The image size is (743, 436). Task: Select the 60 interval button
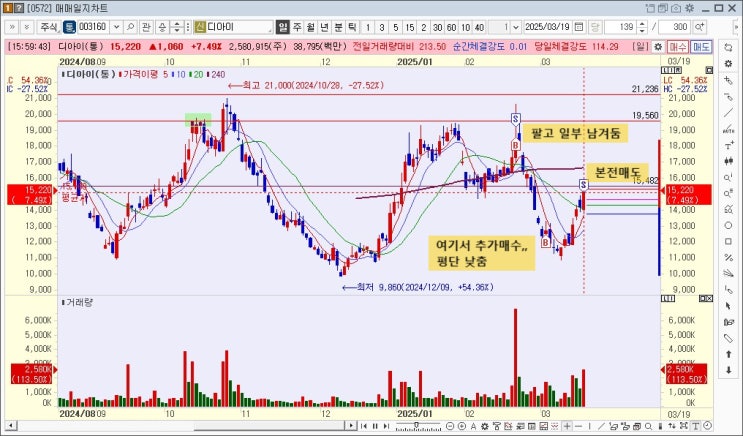(451, 27)
